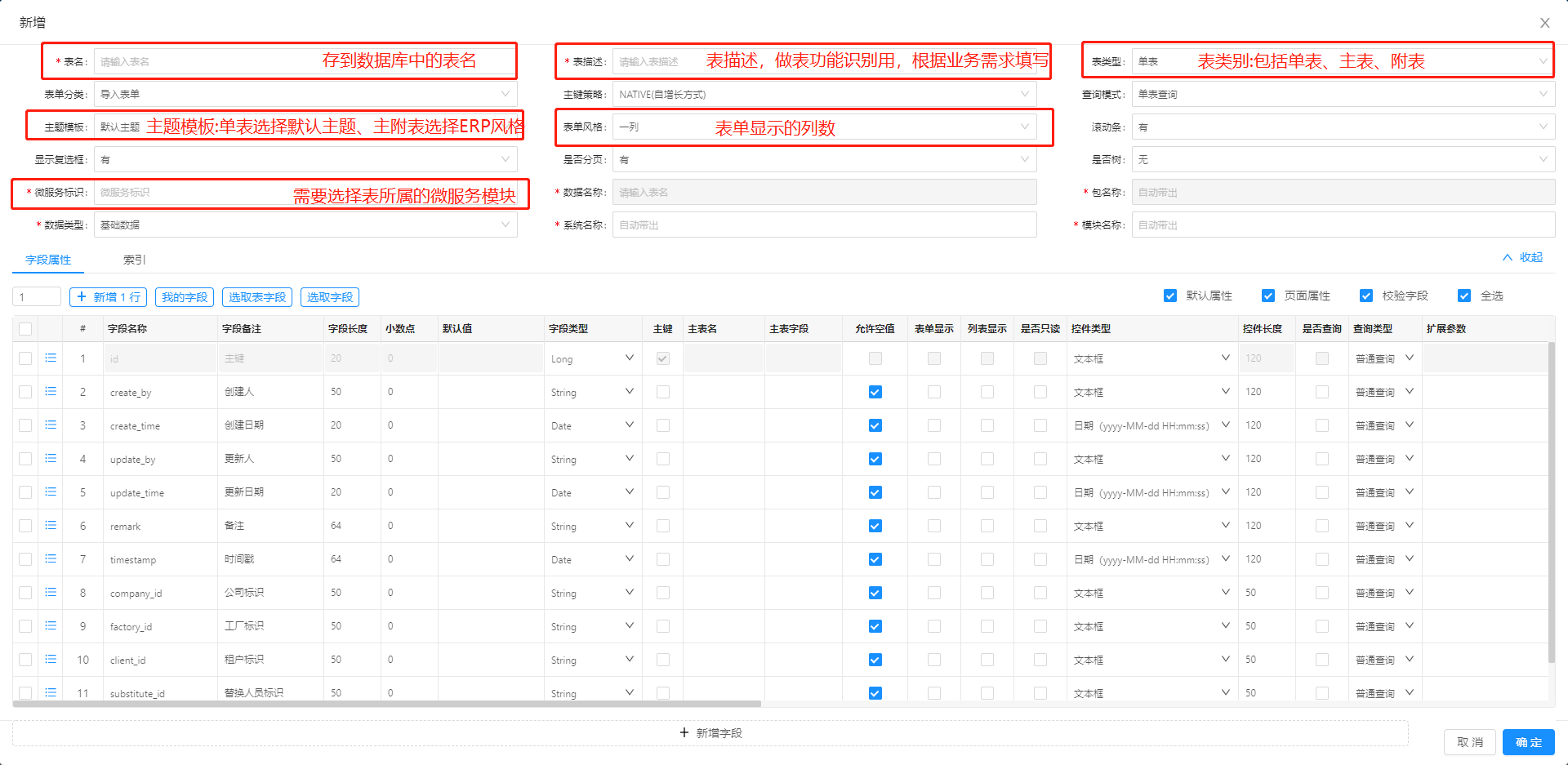Close the 新增 dialog with the X icon
The height and width of the screenshot is (765, 1568).
pyautogui.click(x=1545, y=23)
